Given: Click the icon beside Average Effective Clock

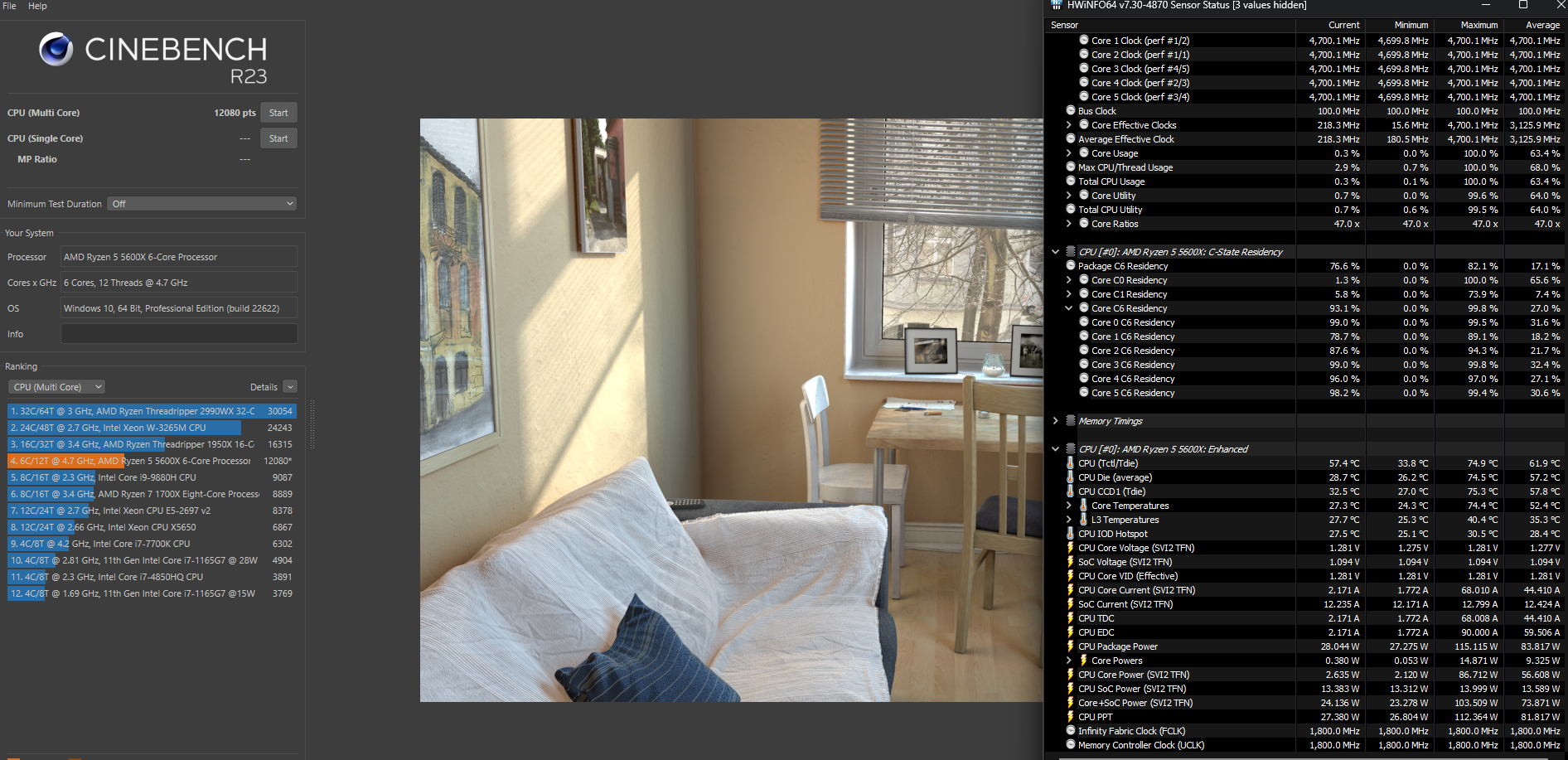Looking at the screenshot, I should (1071, 138).
